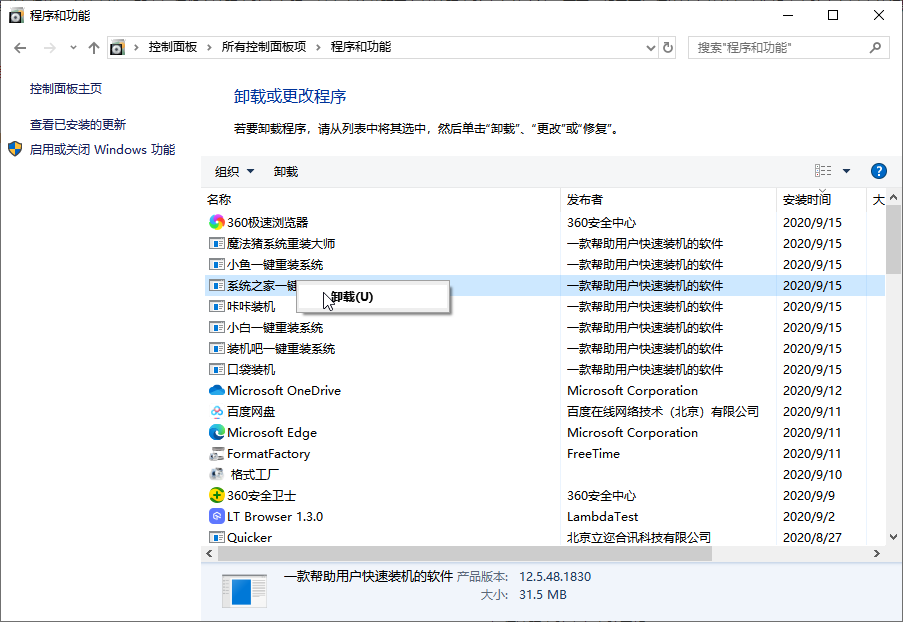Click the 360极速浏览器 program icon

coord(217,222)
